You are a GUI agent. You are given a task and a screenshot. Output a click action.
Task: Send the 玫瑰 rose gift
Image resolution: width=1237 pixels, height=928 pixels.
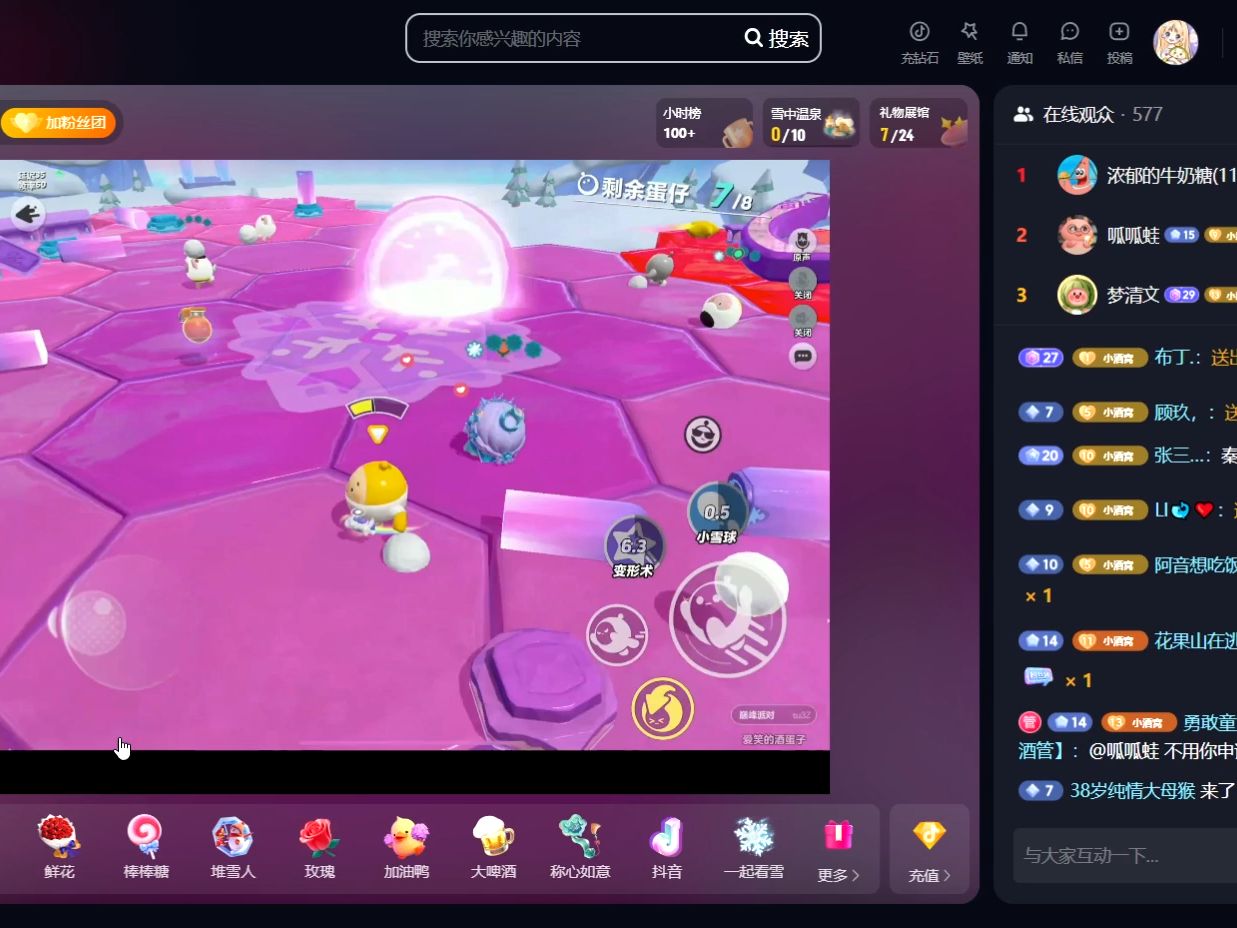point(319,847)
